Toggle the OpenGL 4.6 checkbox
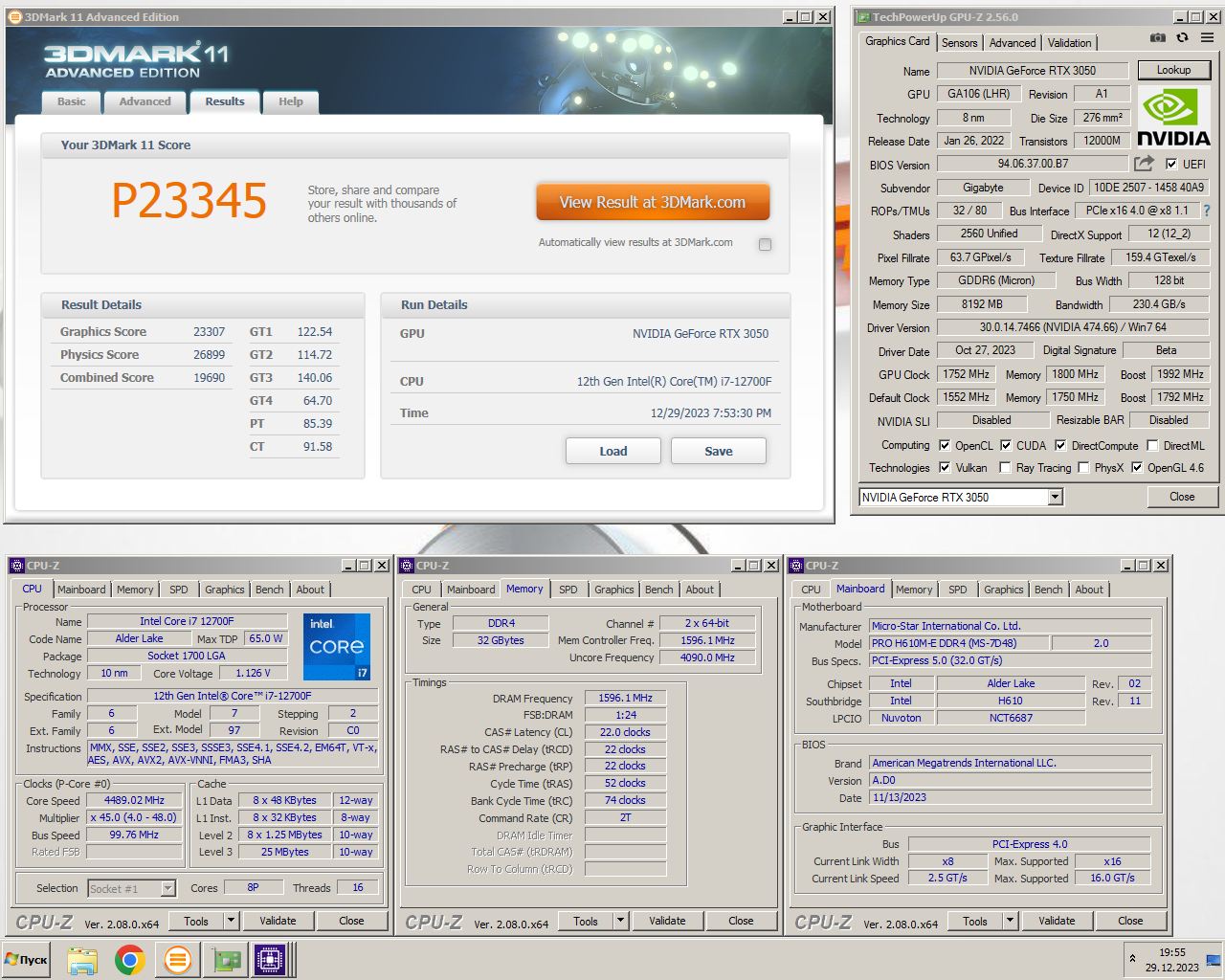Image resolution: width=1225 pixels, height=980 pixels. click(x=1137, y=467)
